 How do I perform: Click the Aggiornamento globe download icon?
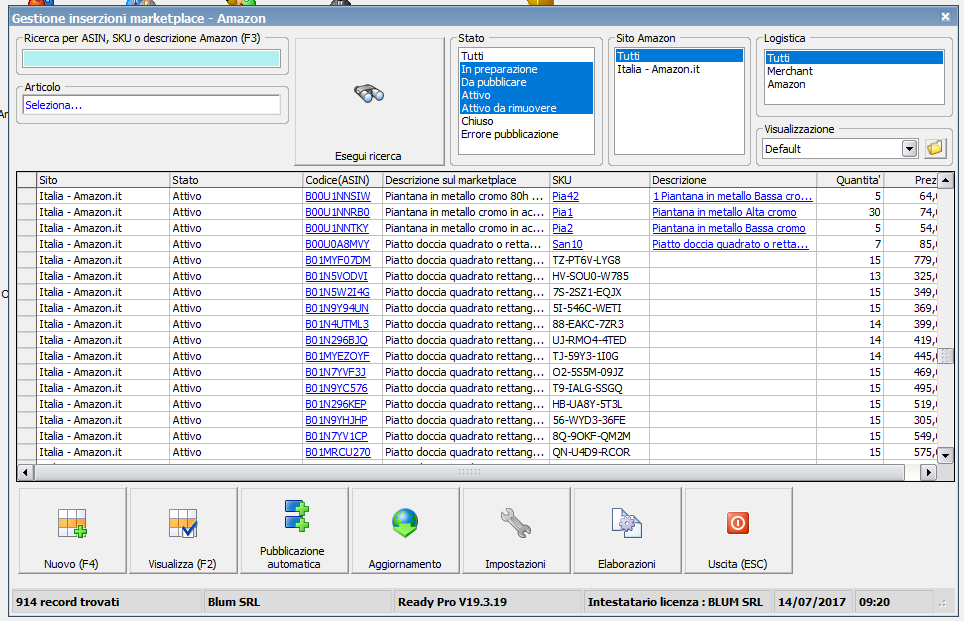[405, 523]
